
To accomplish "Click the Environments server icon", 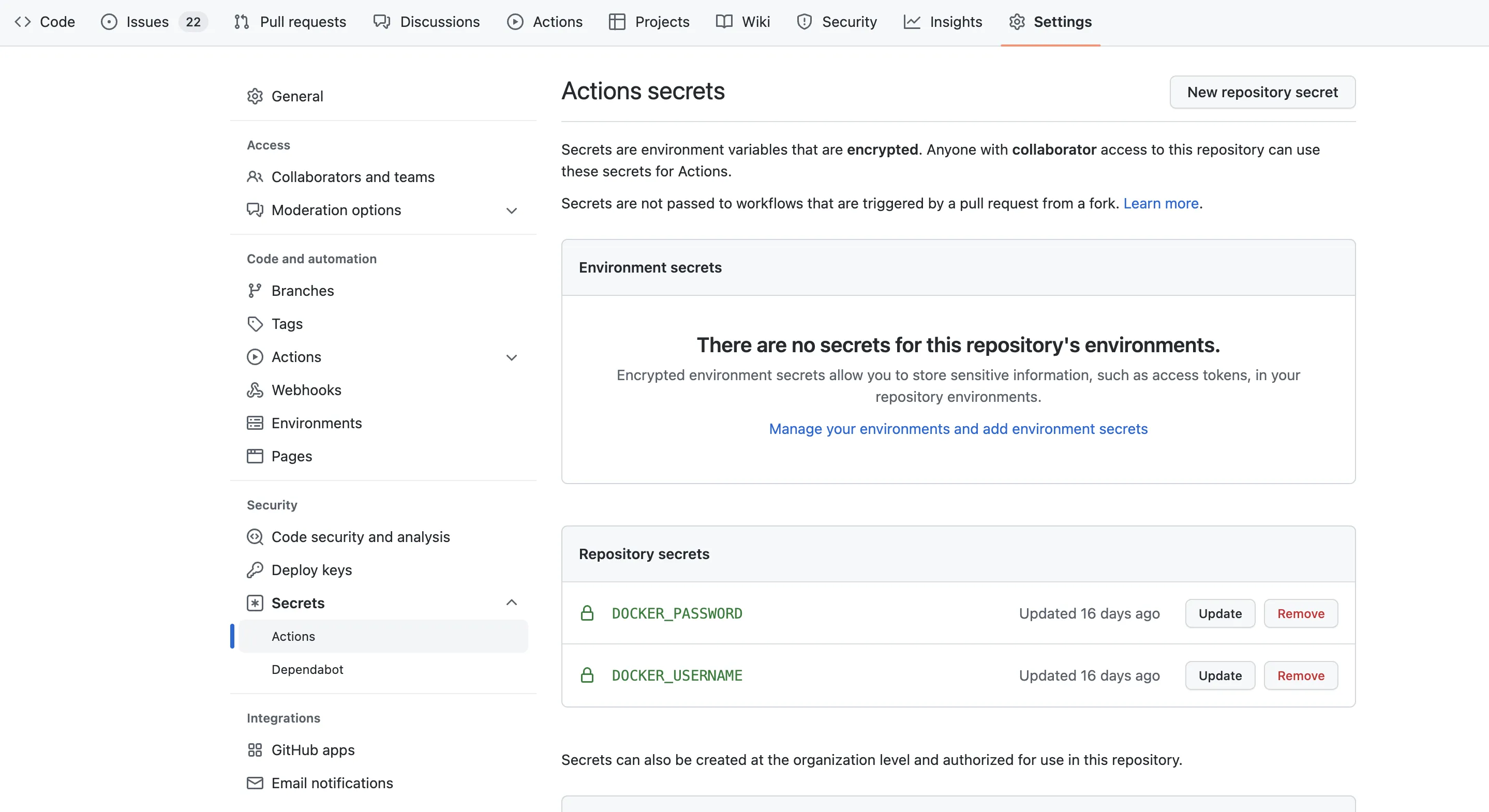I will tap(255, 423).
